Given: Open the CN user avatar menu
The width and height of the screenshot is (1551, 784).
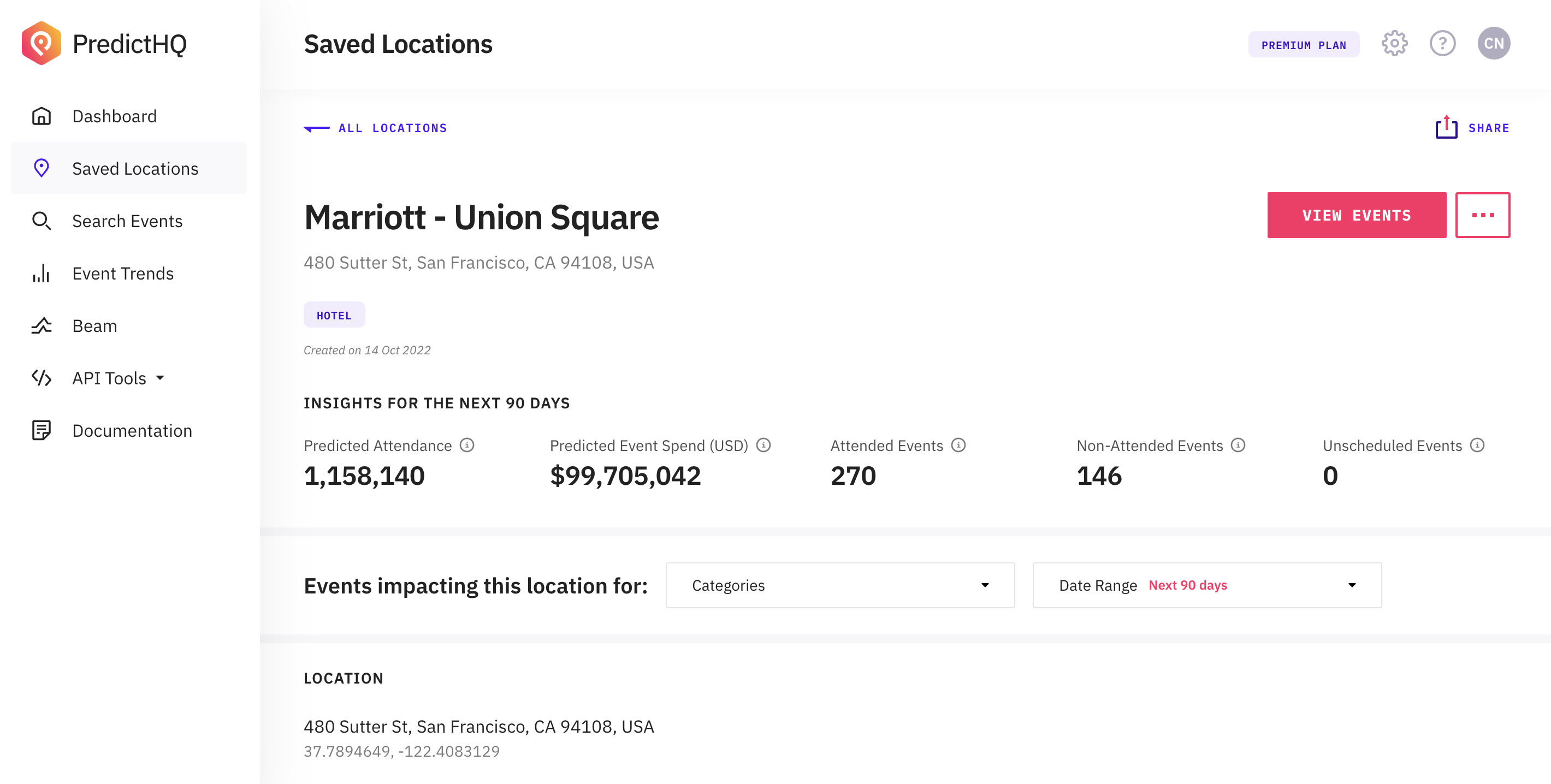Looking at the screenshot, I should [x=1494, y=43].
